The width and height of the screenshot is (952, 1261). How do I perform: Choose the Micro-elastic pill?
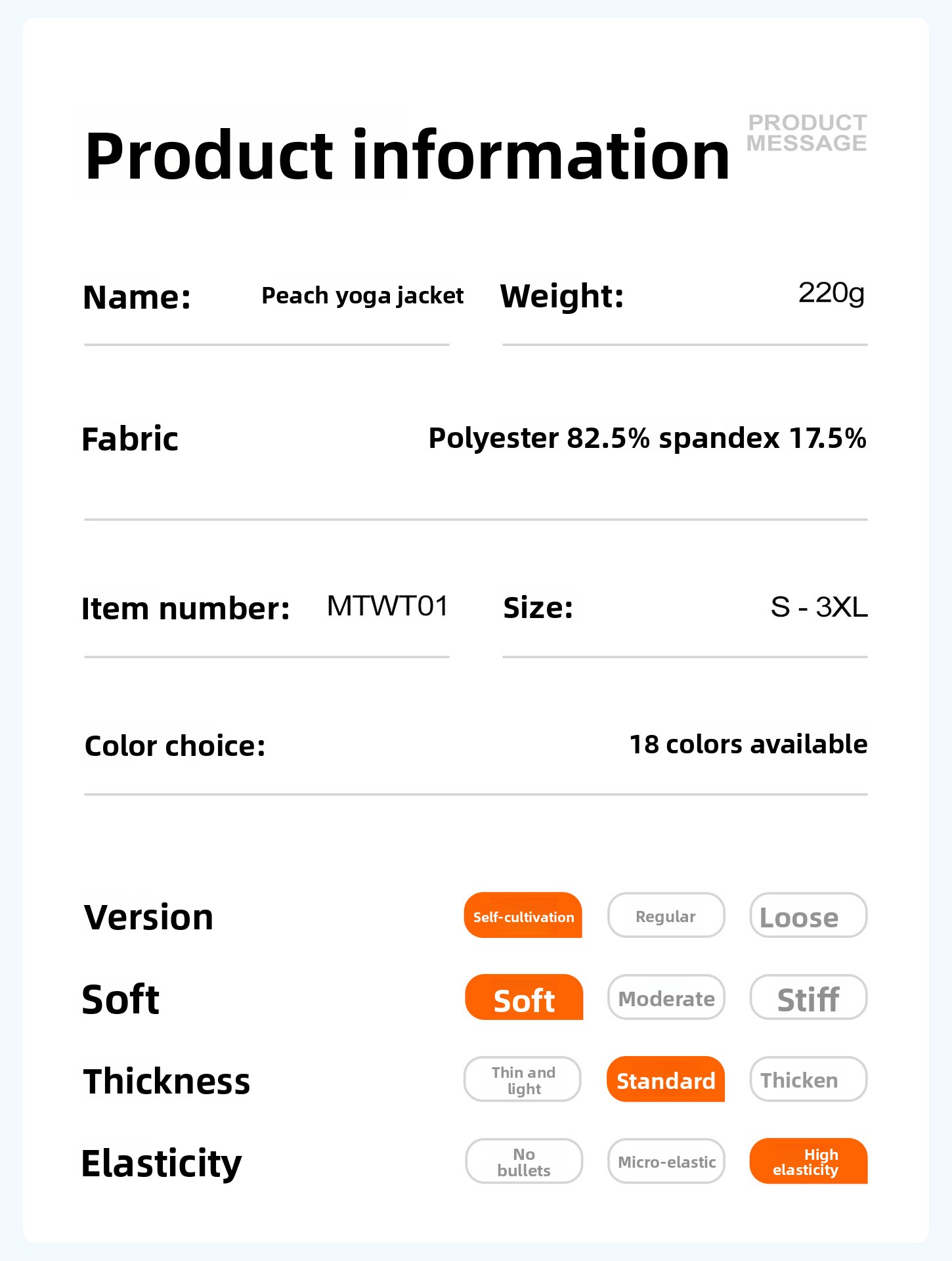[x=666, y=1162]
